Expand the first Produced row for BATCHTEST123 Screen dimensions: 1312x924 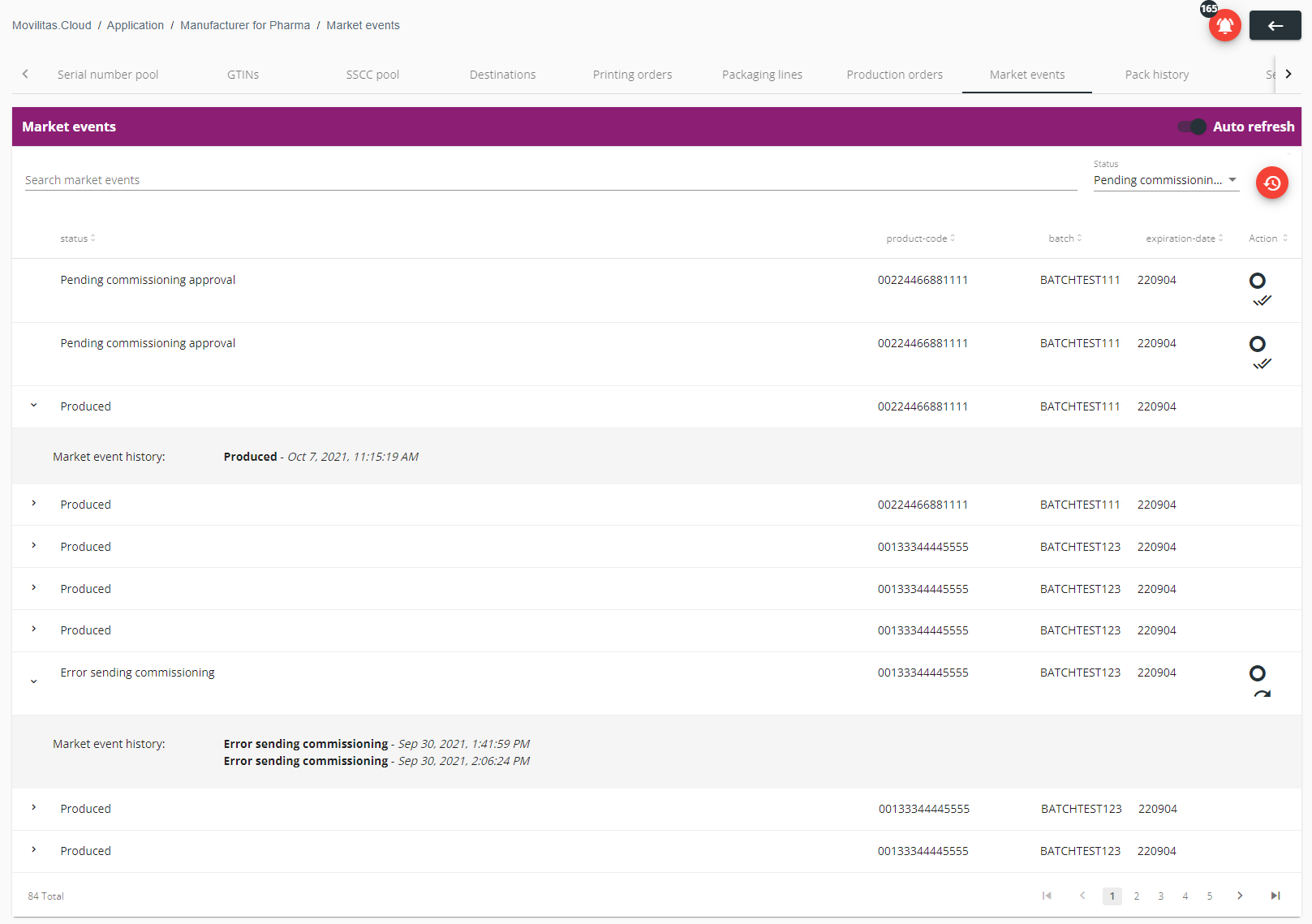(x=34, y=545)
